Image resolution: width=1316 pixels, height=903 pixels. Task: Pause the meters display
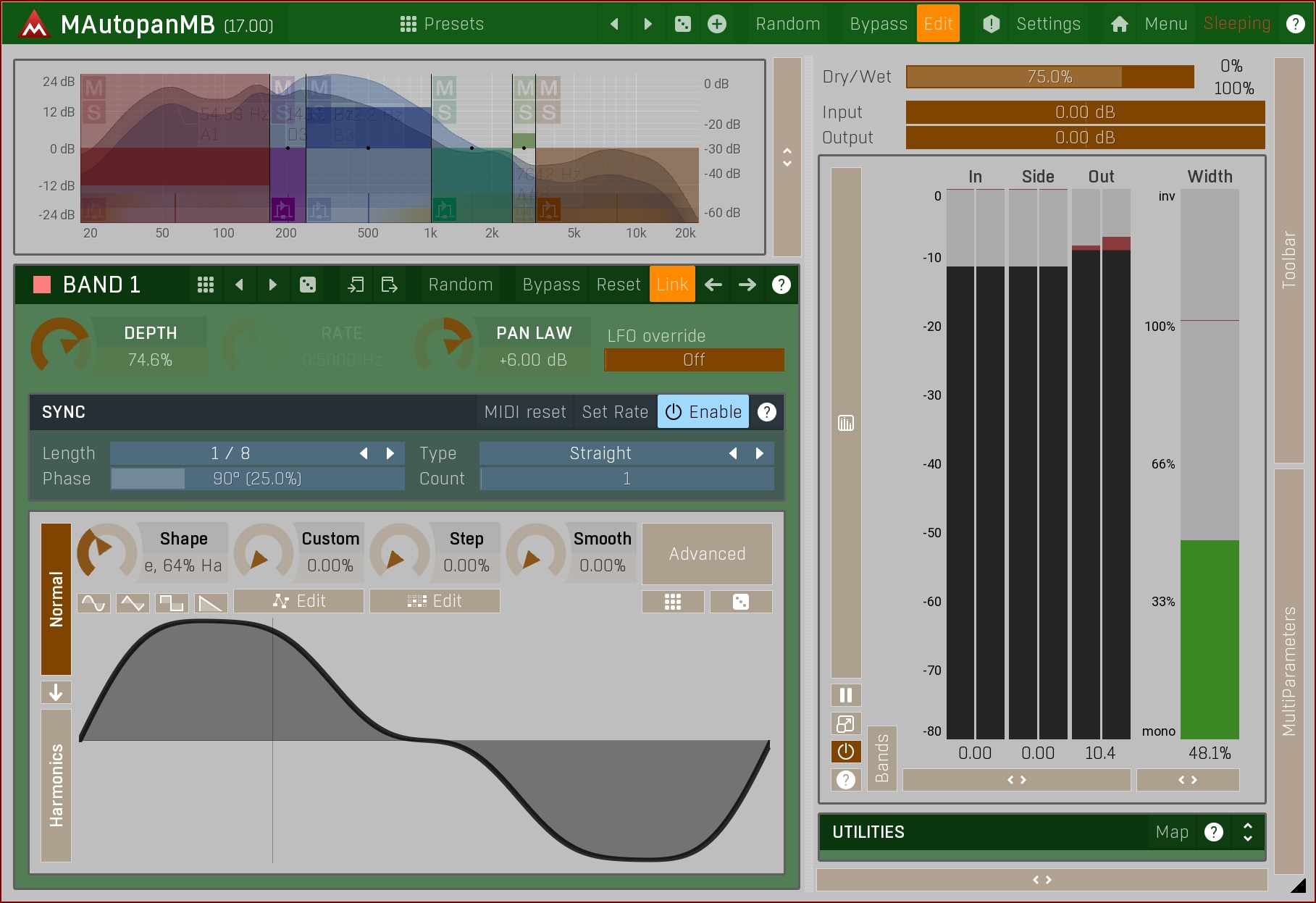(x=845, y=695)
